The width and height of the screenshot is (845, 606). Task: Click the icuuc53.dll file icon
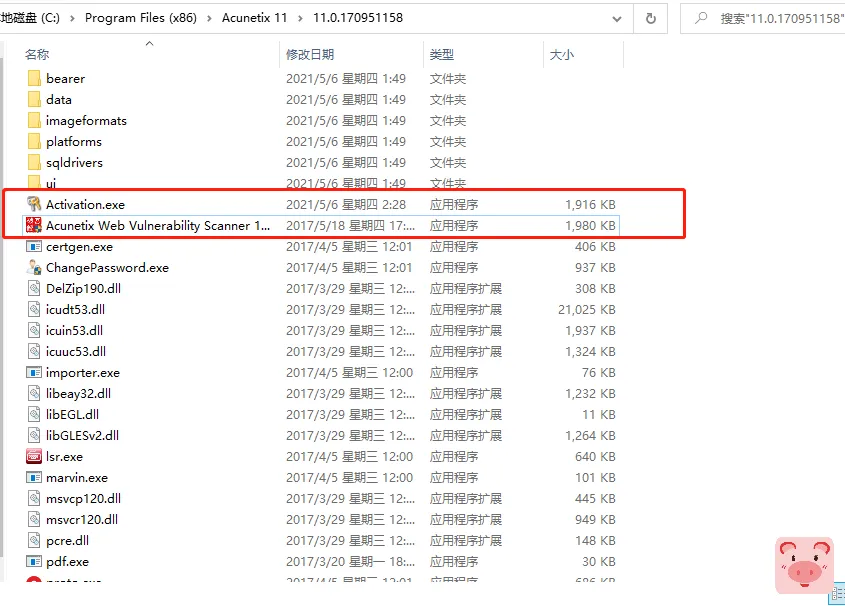tap(34, 351)
